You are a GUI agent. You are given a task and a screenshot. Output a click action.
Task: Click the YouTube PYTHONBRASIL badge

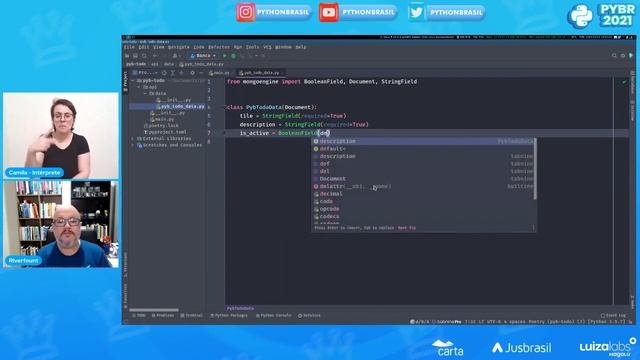(358, 12)
